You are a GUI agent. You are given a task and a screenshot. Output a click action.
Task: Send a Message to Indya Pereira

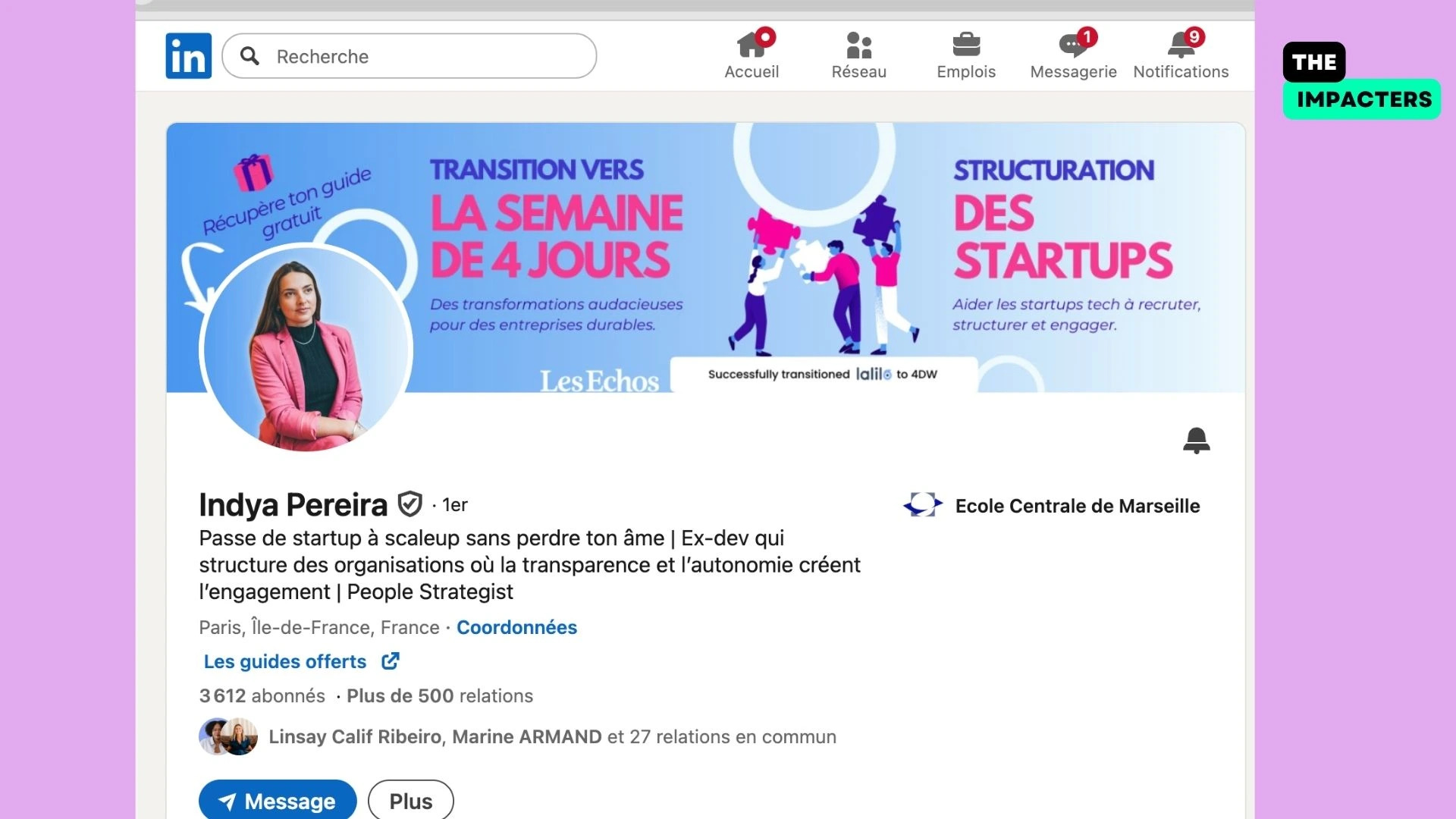click(x=278, y=800)
